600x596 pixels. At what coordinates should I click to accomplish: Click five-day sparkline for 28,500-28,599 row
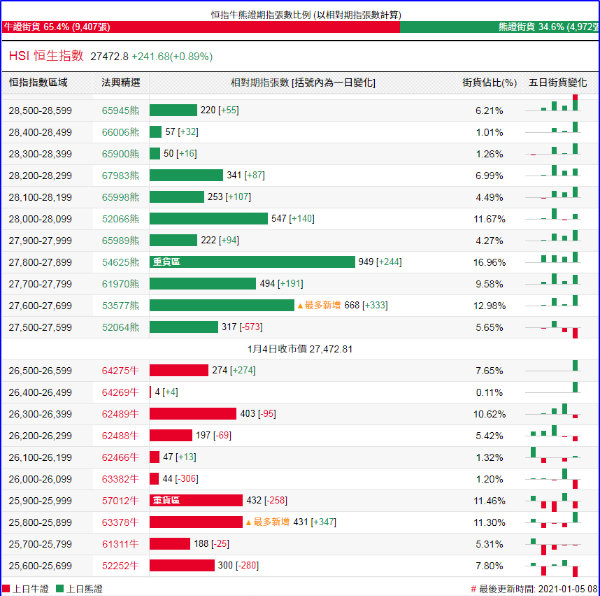point(553,103)
